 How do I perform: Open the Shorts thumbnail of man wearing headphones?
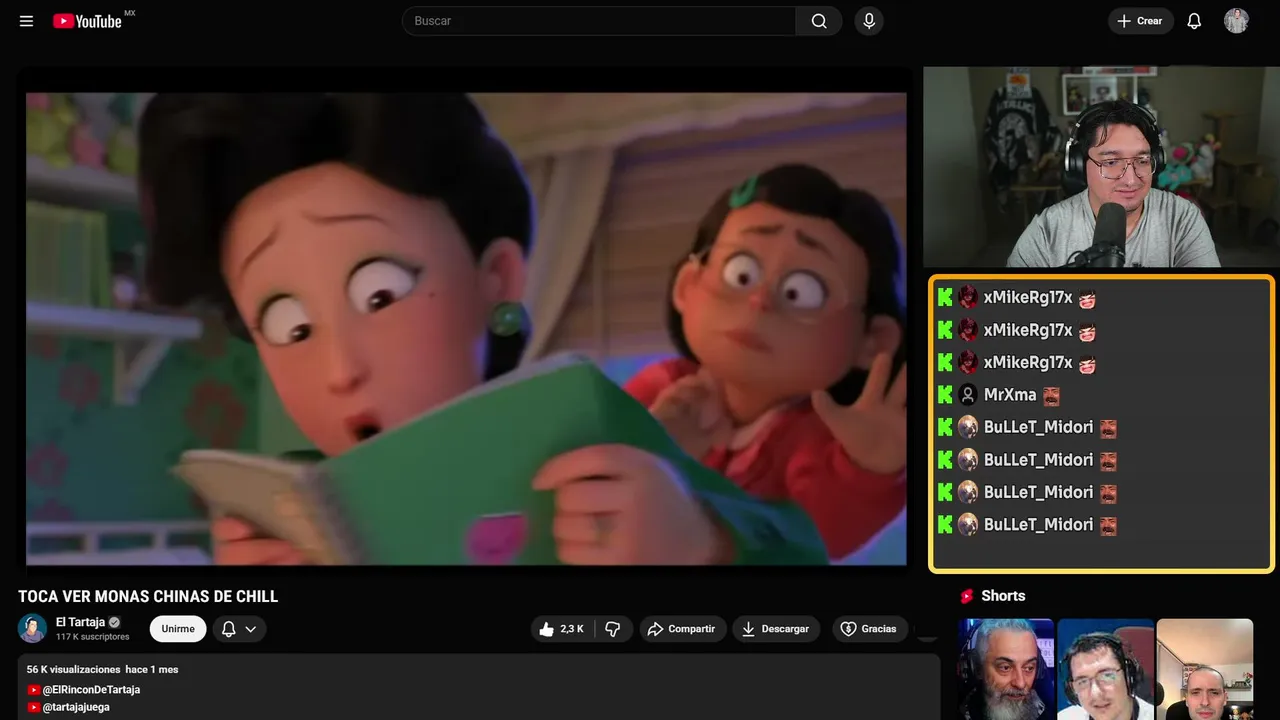click(x=1106, y=669)
